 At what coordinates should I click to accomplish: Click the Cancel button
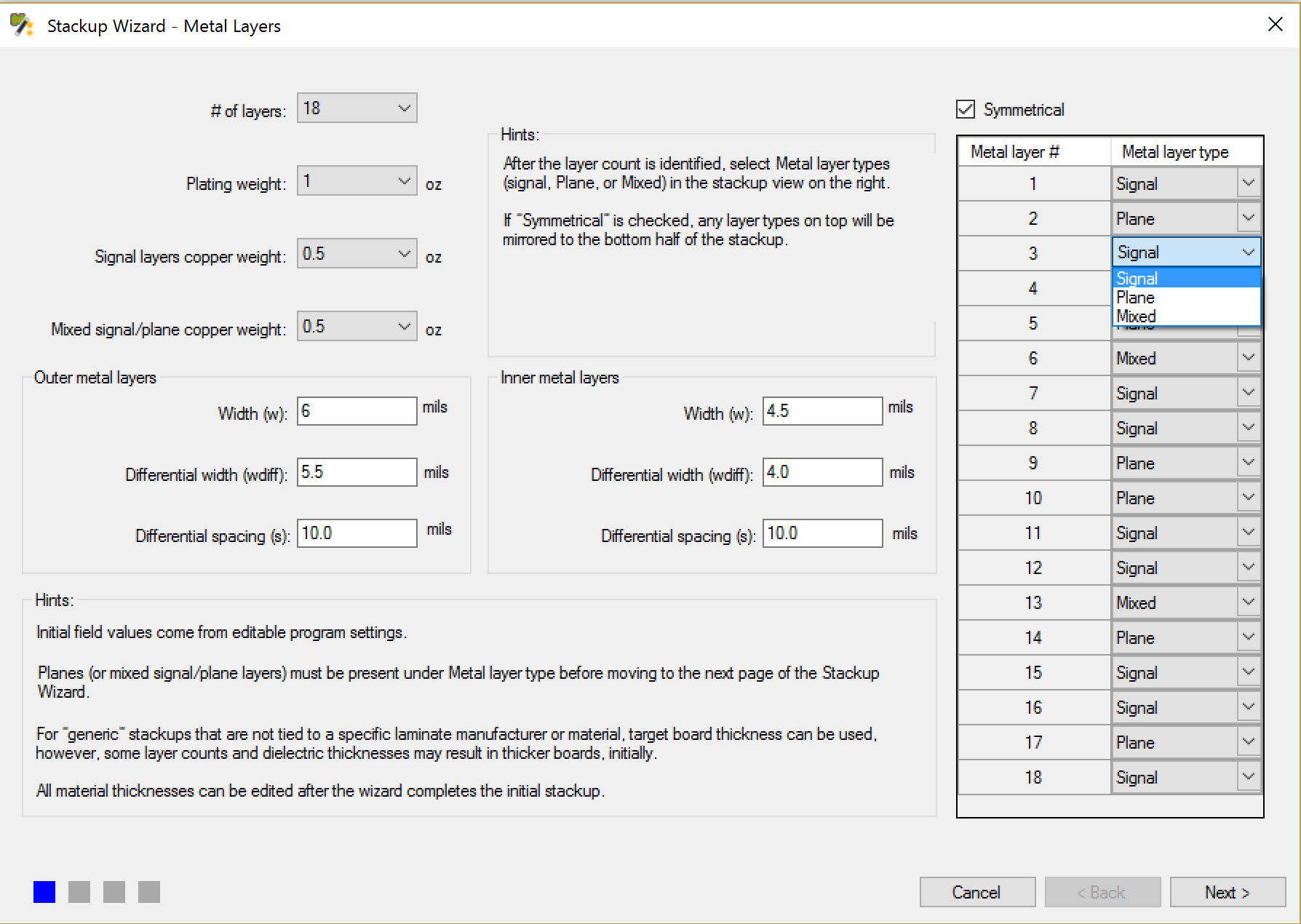coord(977,892)
